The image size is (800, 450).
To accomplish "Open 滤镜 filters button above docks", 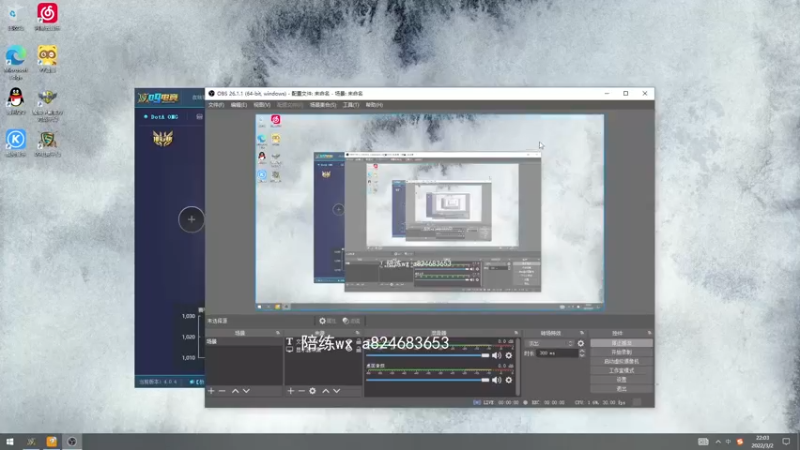I will [352, 321].
